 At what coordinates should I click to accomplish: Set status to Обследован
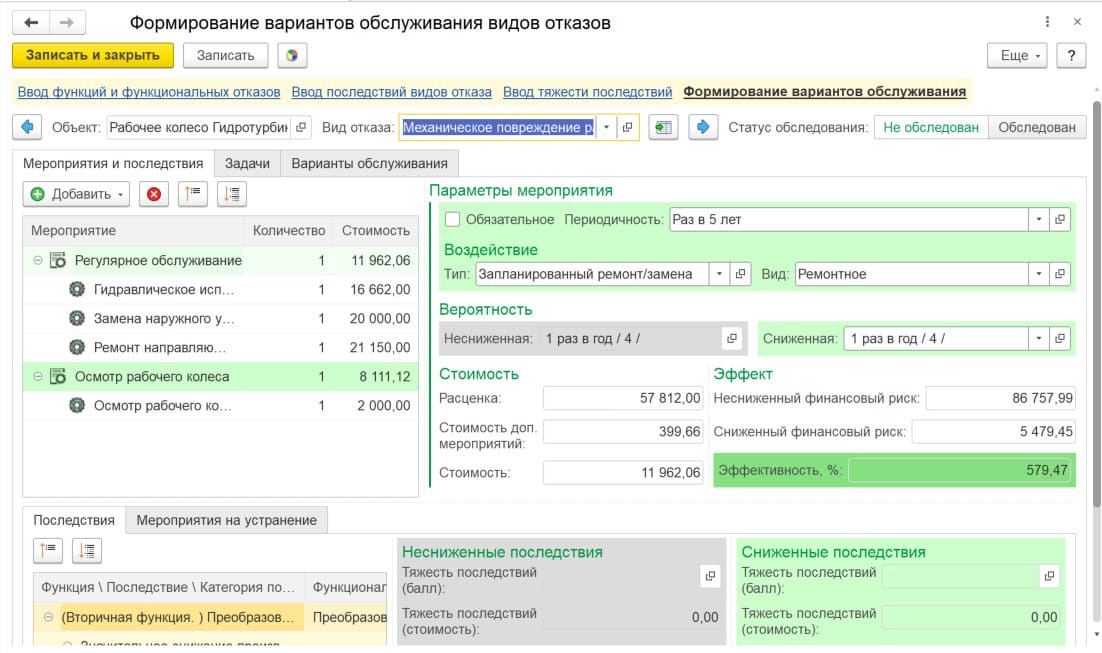(x=1037, y=127)
